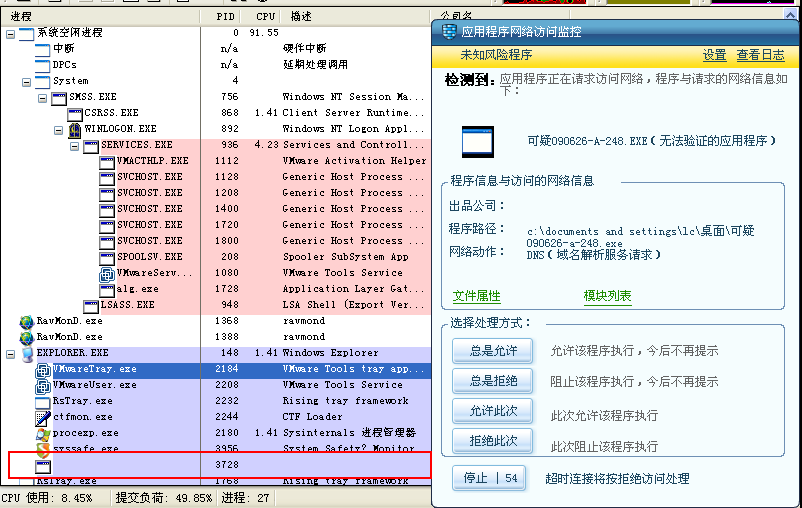Screen dimensions: 802x508
Task: Click the Windows Explorer description
Action: pos(330,353)
